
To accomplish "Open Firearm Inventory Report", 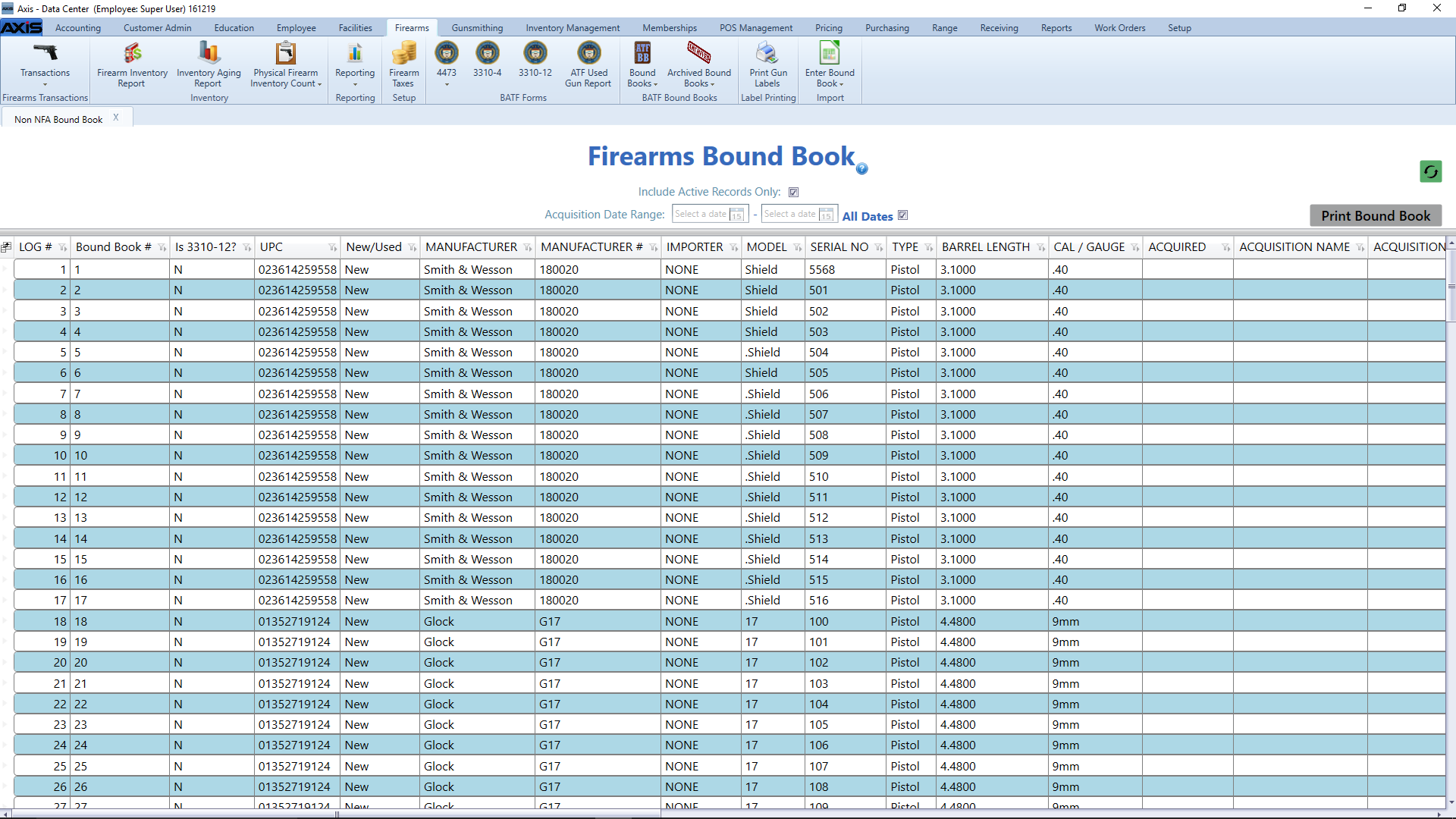I will click(x=132, y=64).
